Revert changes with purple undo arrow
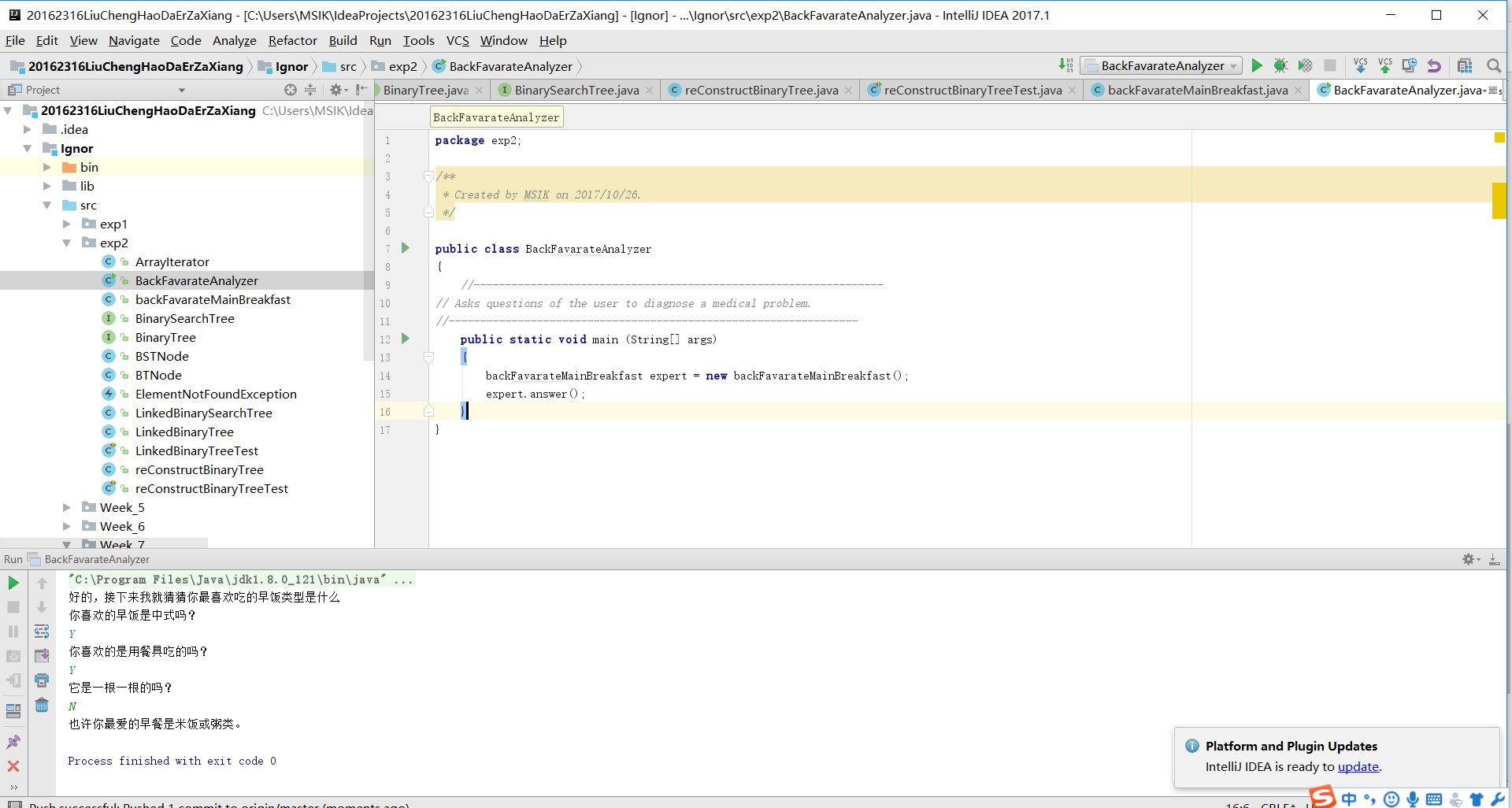Viewport: 1512px width, 808px height. [x=1434, y=65]
